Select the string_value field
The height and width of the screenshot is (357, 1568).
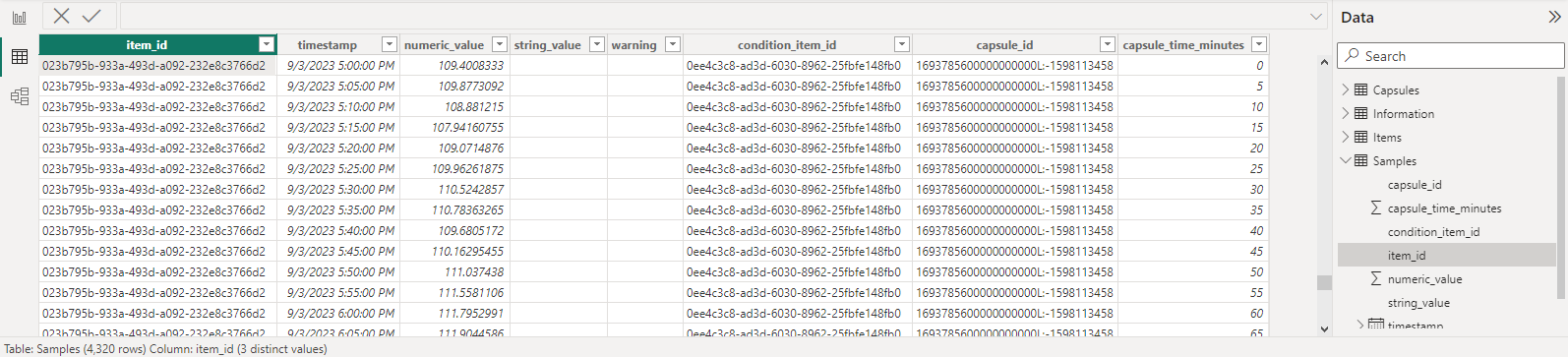[x=1418, y=303]
